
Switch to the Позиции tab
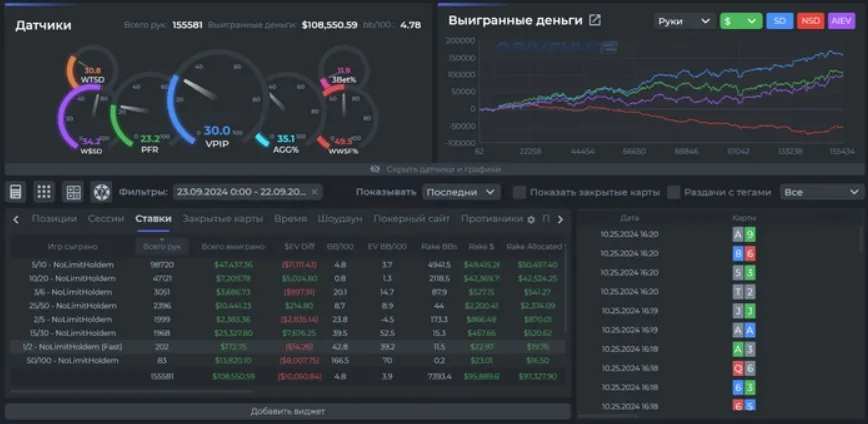pyautogui.click(x=54, y=219)
